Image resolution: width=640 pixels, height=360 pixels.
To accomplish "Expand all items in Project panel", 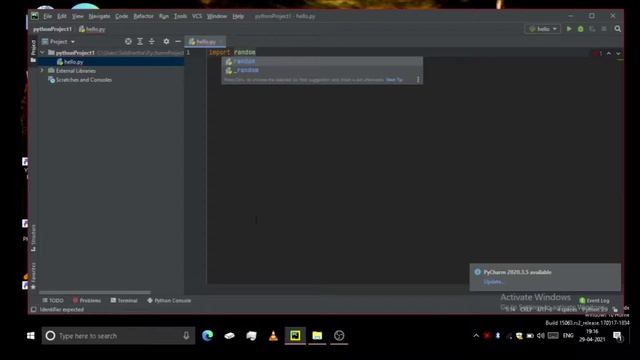I will pos(140,42).
